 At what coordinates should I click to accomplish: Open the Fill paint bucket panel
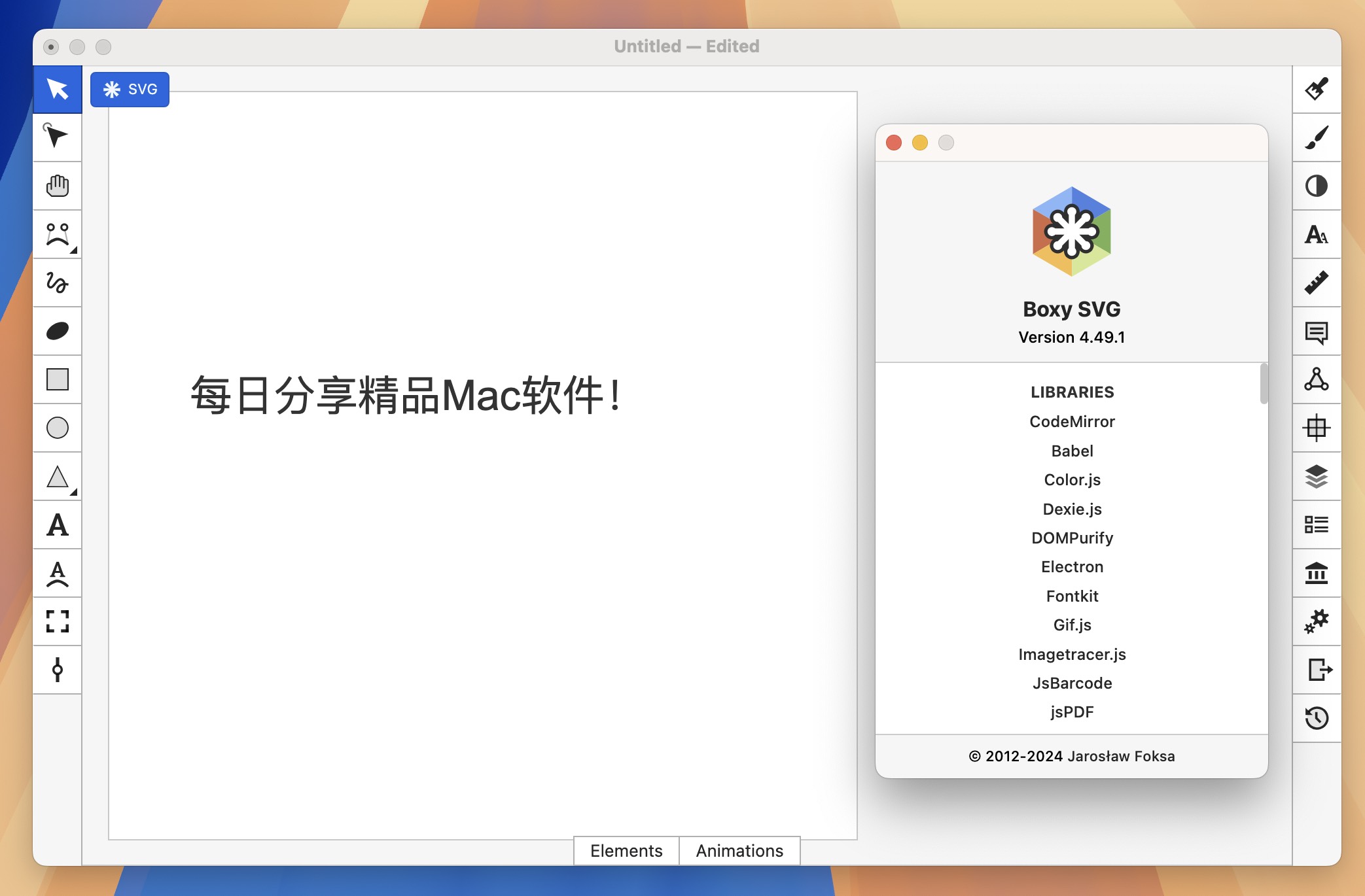(x=1317, y=89)
